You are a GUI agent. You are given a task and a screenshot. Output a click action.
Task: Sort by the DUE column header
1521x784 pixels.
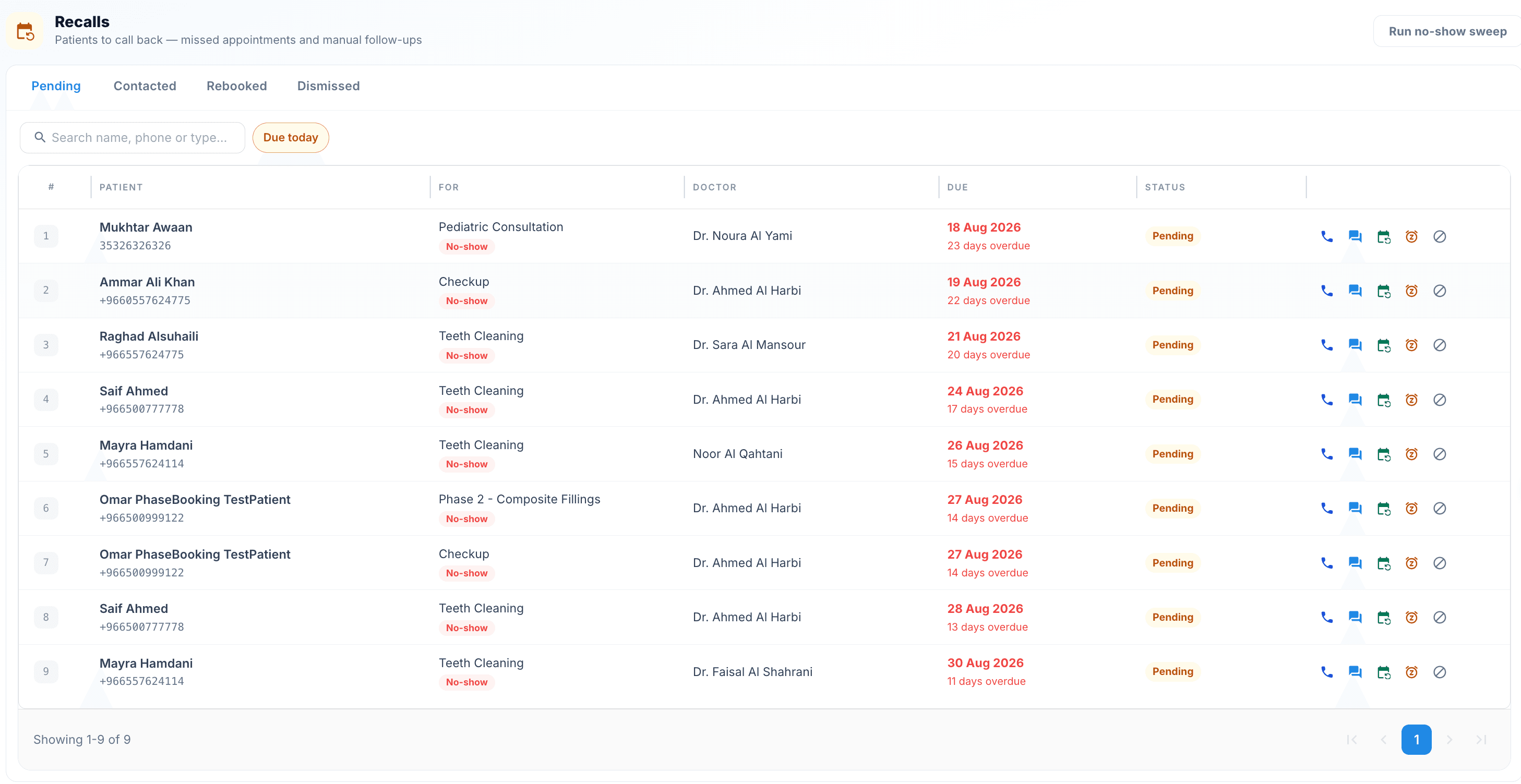[x=957, y=187]
